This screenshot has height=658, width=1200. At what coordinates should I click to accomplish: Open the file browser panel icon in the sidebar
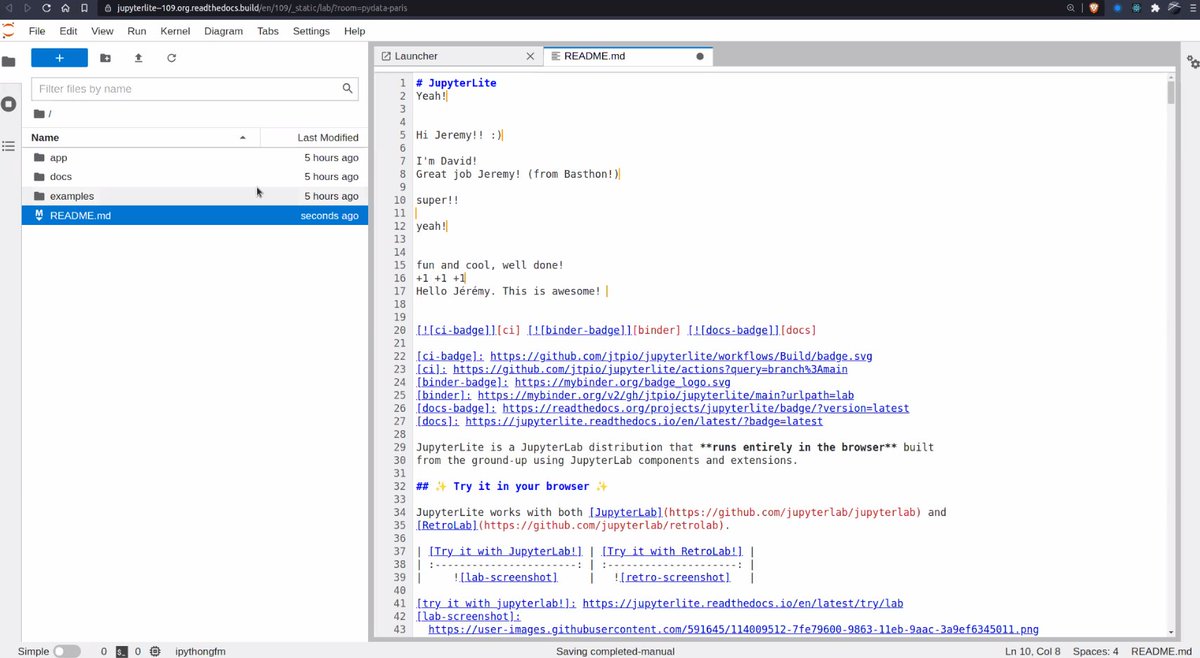tap(9, 60)
